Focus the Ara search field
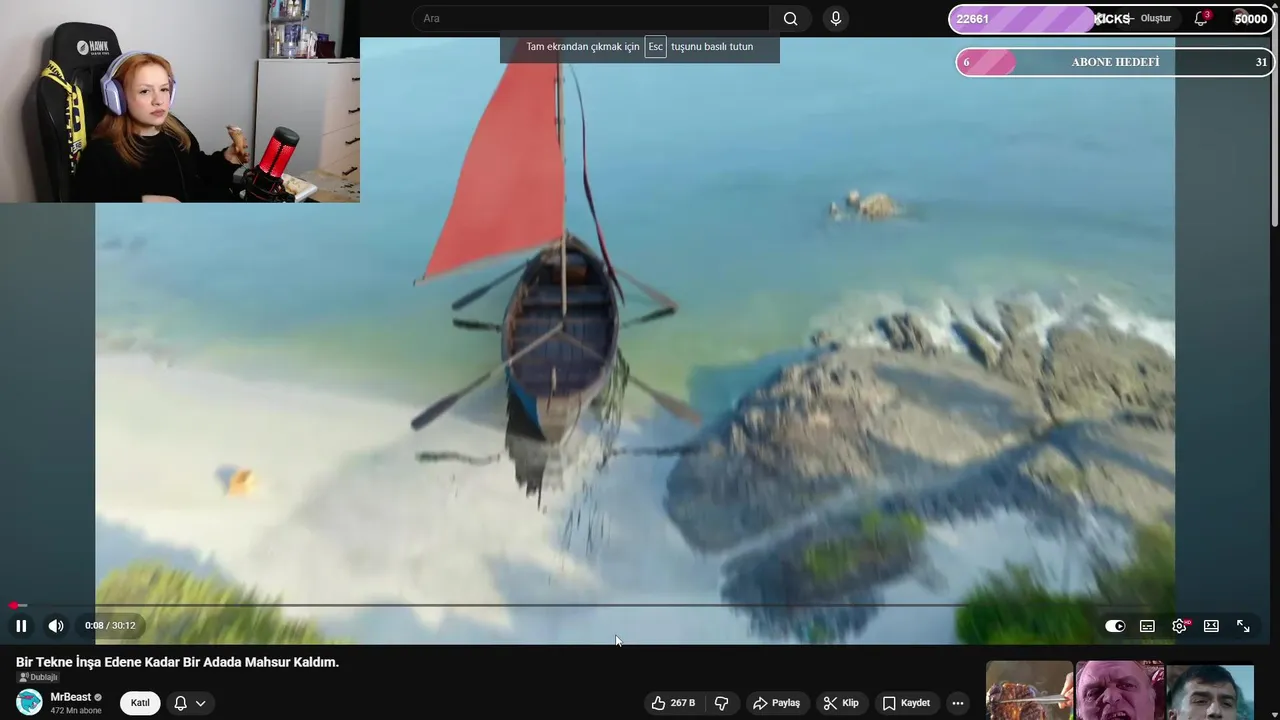 (591, 18)
